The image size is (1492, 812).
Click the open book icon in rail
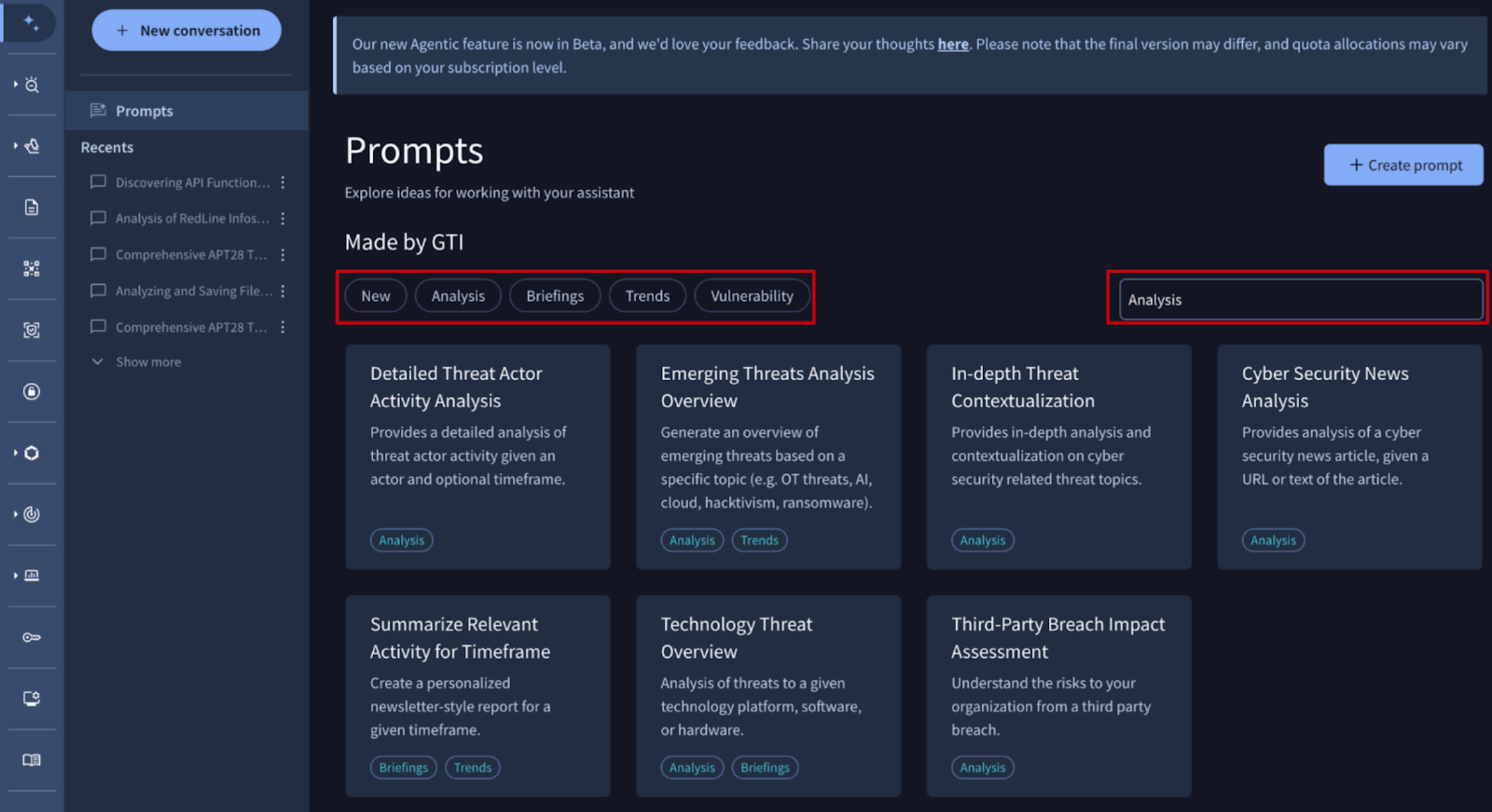coord(31,760)
